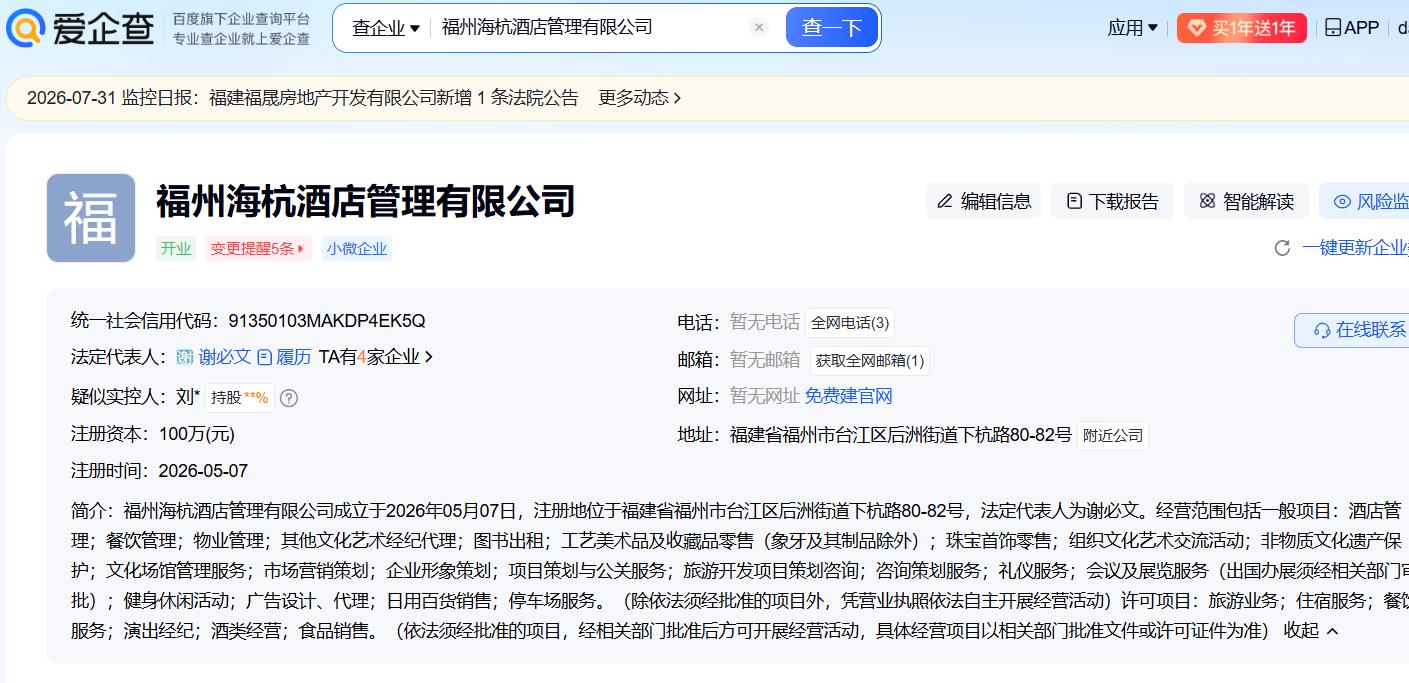Open the 福建福晟房地产开发有限公司 monitoring notice

(394, 98)
